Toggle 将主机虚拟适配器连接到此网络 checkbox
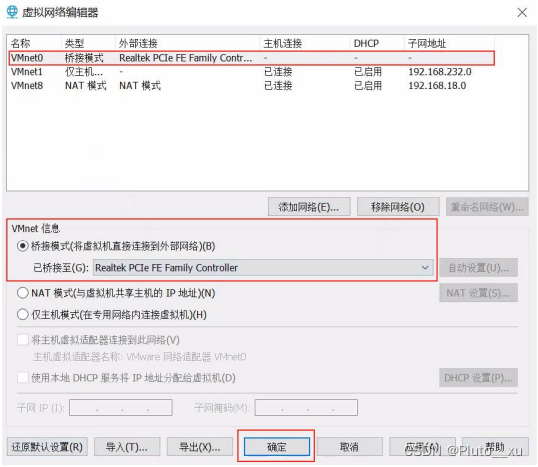The image size is (538, 467). click(x=23, y=340)
